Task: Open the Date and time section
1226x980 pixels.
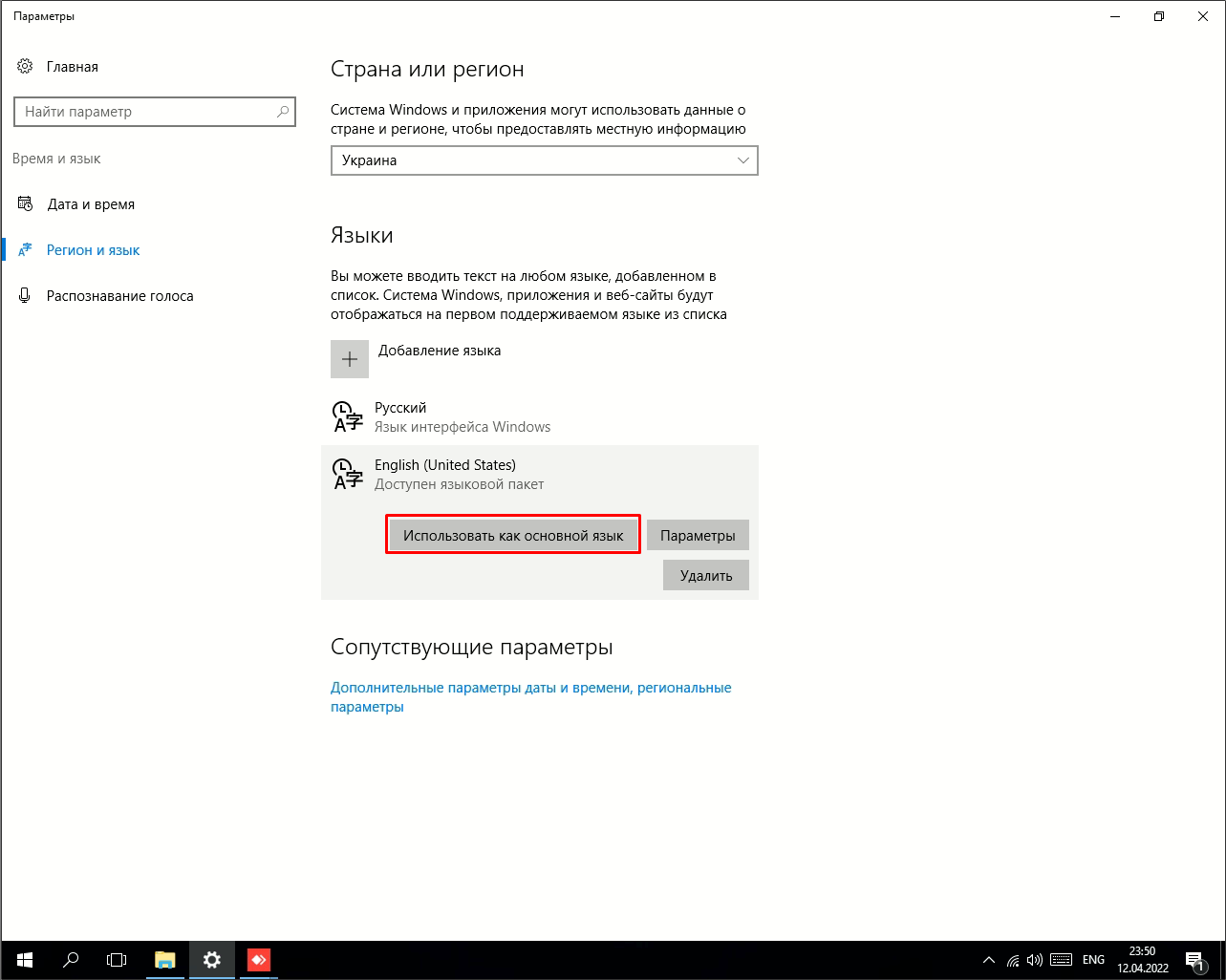Action: [91, 204]
